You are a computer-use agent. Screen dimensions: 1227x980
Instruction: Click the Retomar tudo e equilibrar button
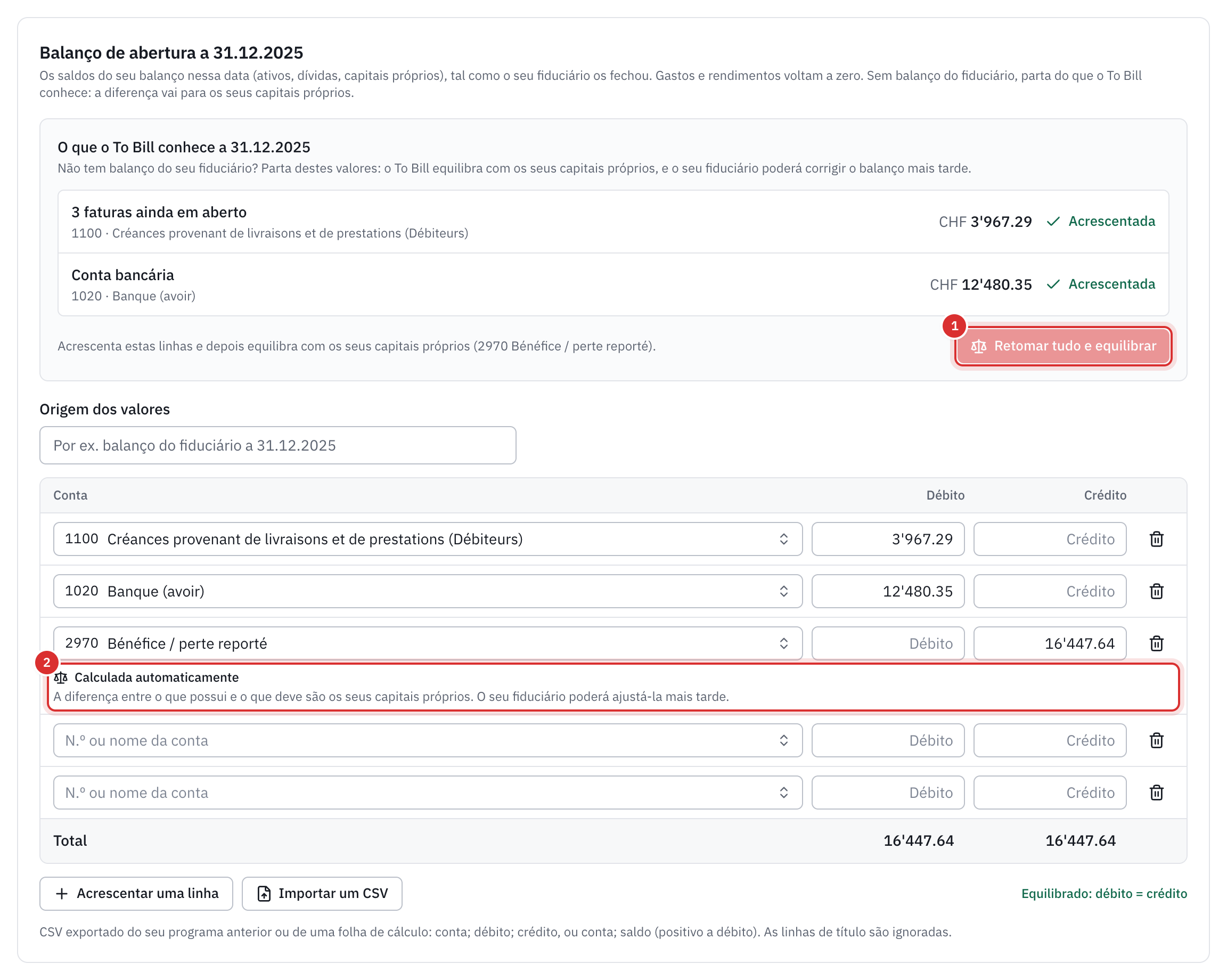click(x=1063, y=346)
